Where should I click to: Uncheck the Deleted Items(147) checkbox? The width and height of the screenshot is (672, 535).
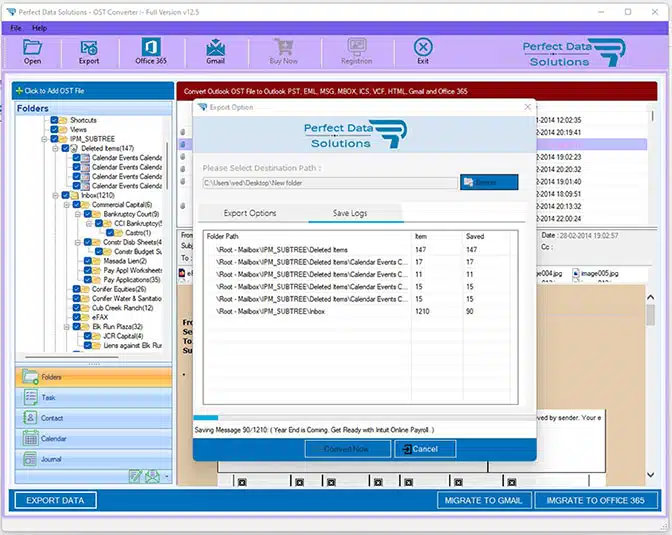point(65,148)
